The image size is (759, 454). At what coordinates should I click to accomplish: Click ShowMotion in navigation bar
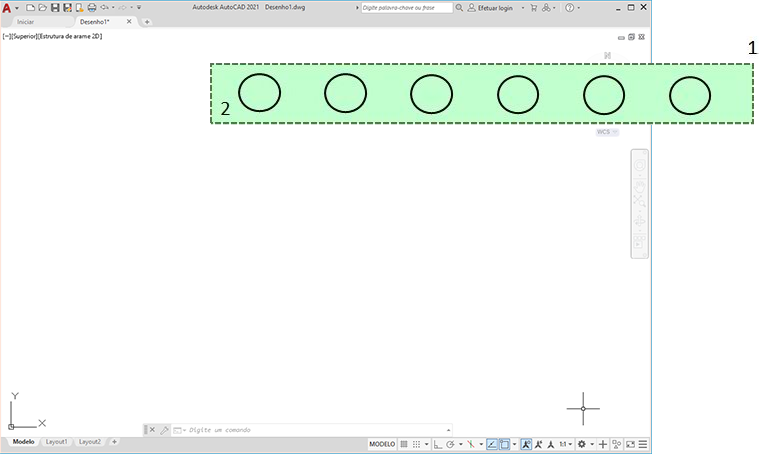click(x=639, y=242)
